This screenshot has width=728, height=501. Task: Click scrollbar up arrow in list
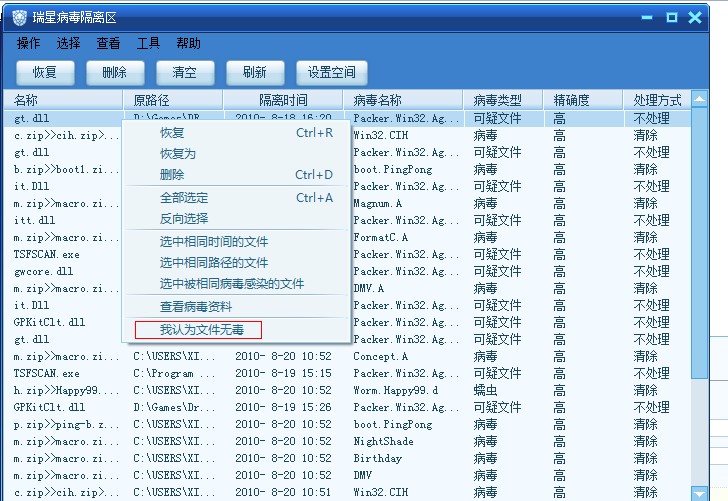(x=699, y=99)
